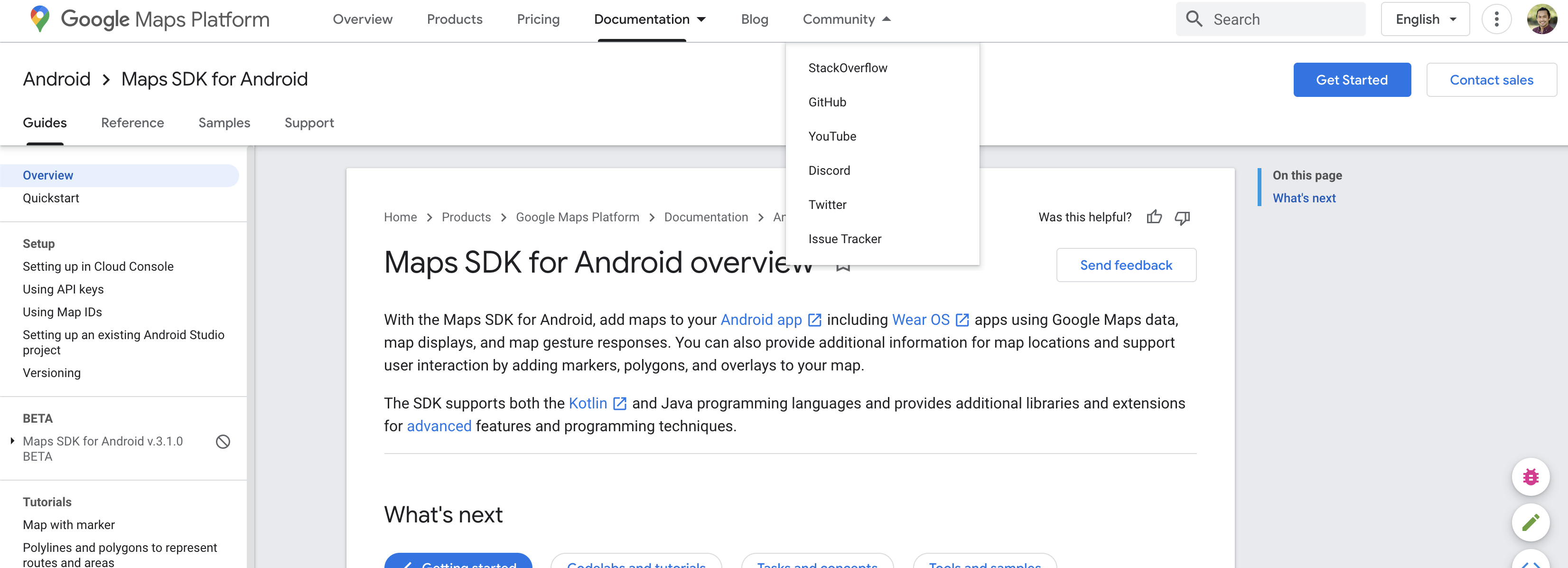Open the external link icon beside Kotlin
The image size is (1568, 568).
click(620, 403)
